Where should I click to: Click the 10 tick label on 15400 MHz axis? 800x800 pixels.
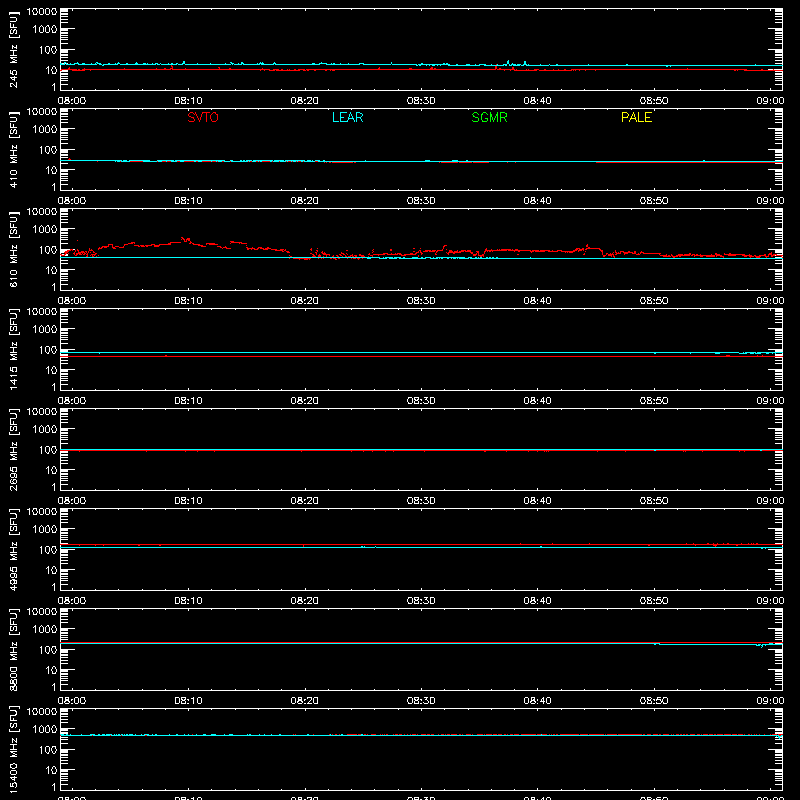51,770
